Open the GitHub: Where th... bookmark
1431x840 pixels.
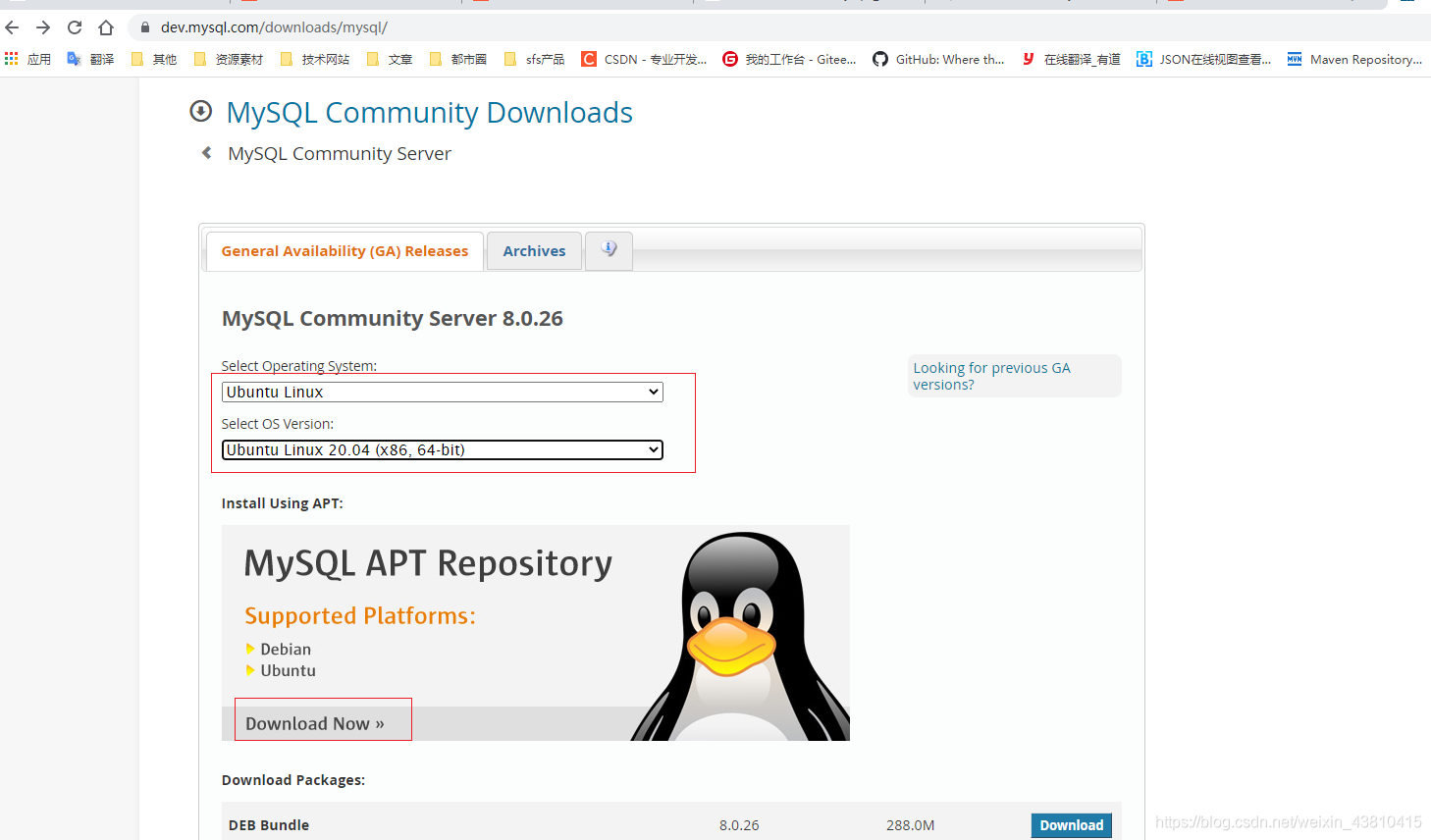tap(938, 59)
